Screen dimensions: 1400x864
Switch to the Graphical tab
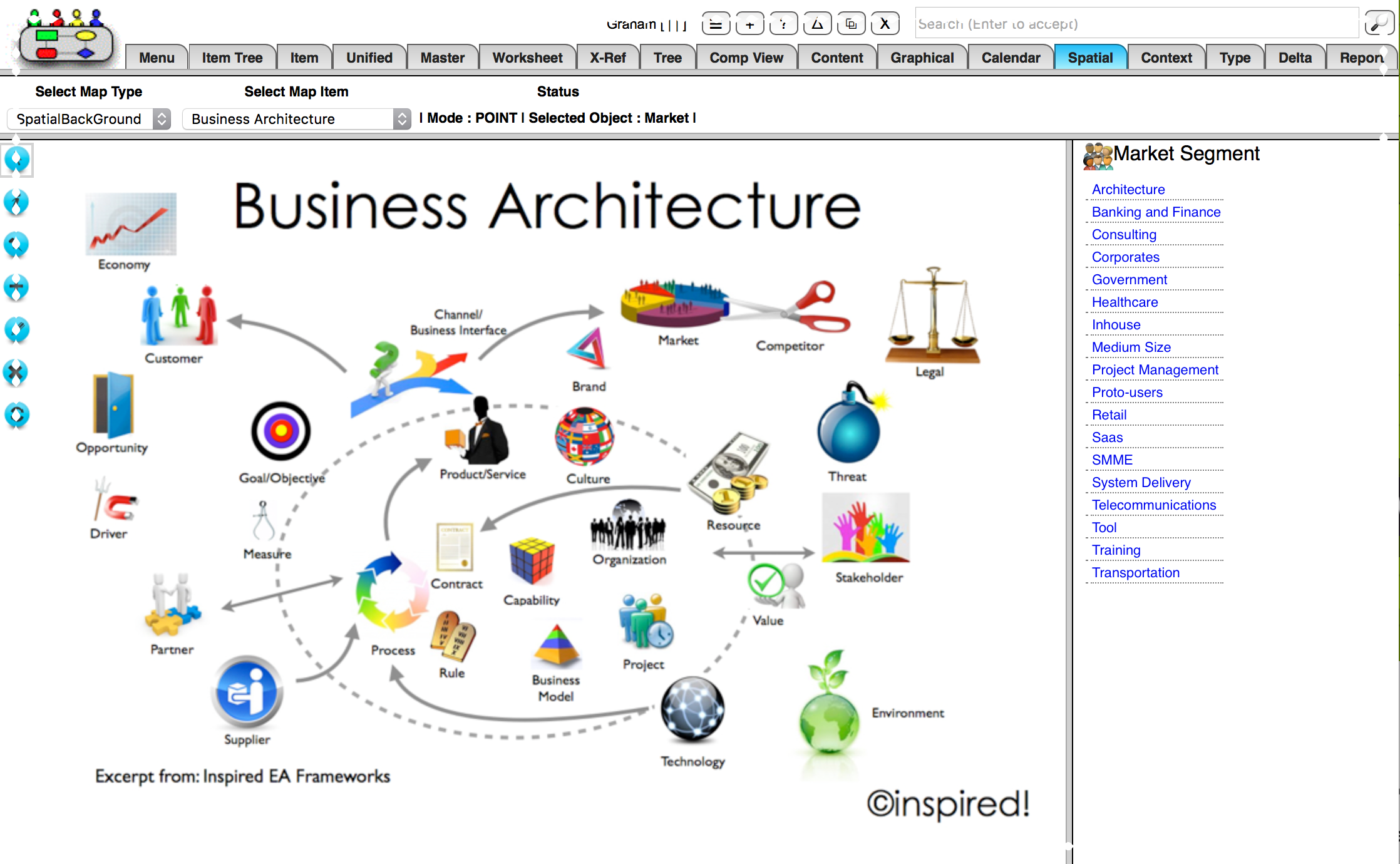(922, 58)
